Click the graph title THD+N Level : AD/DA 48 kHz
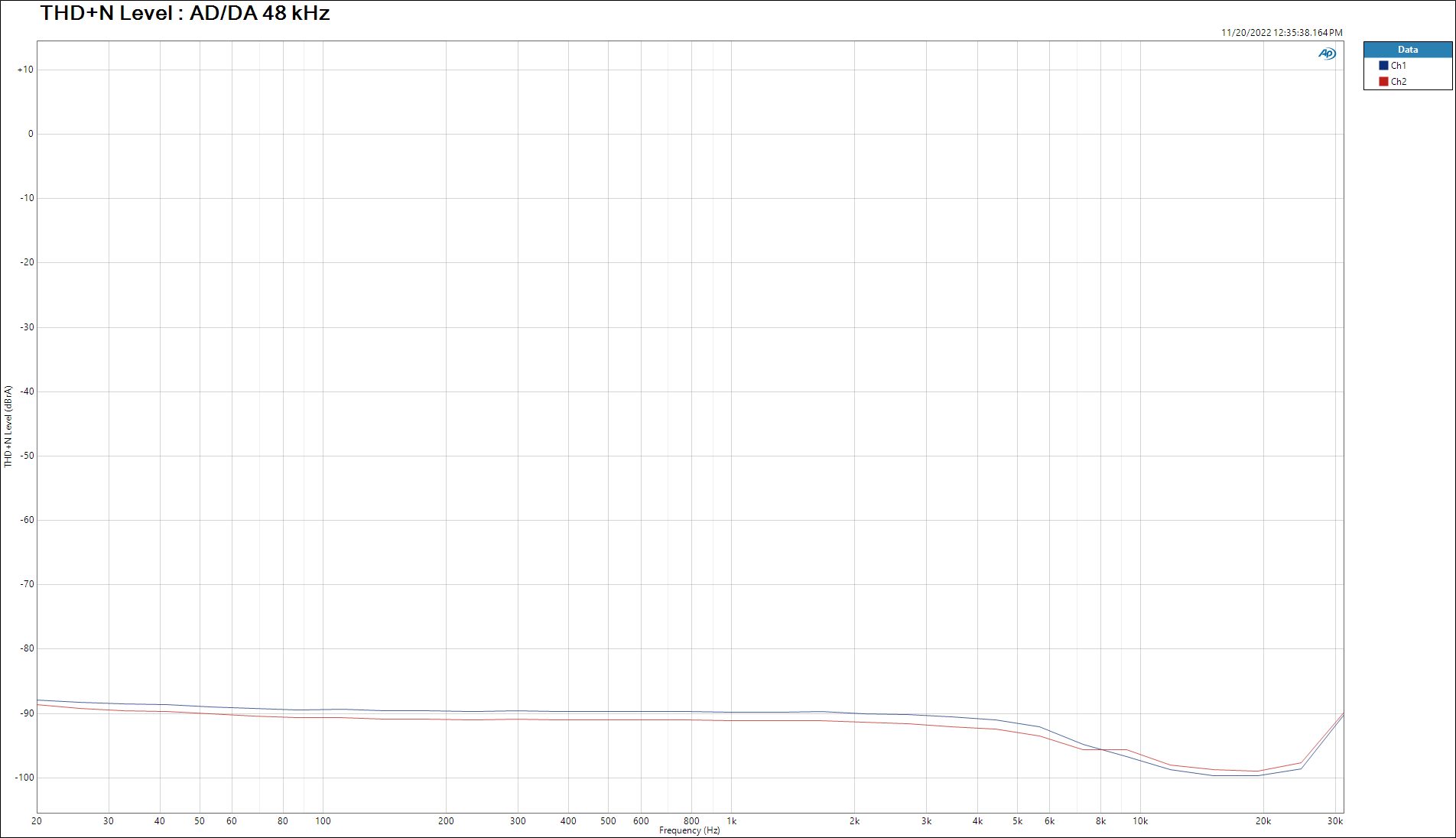 pyautogui.click(x=185, y=13)
